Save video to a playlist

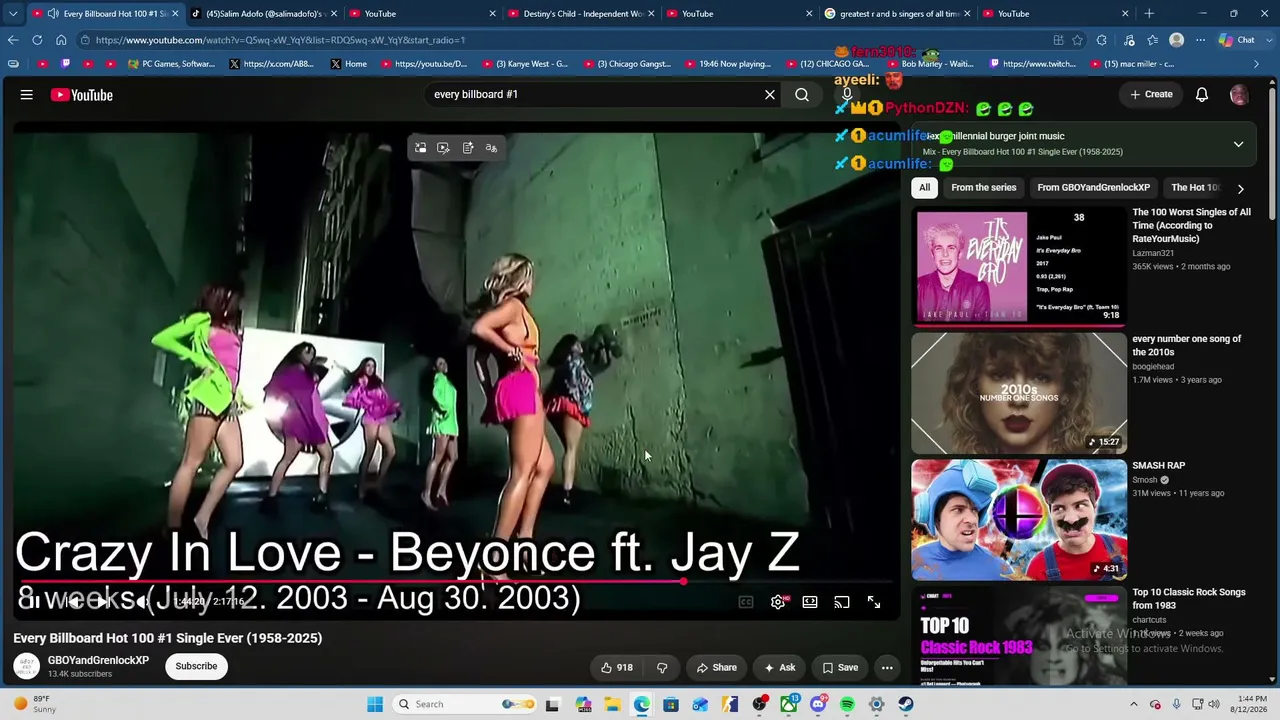tap(840, 668)
